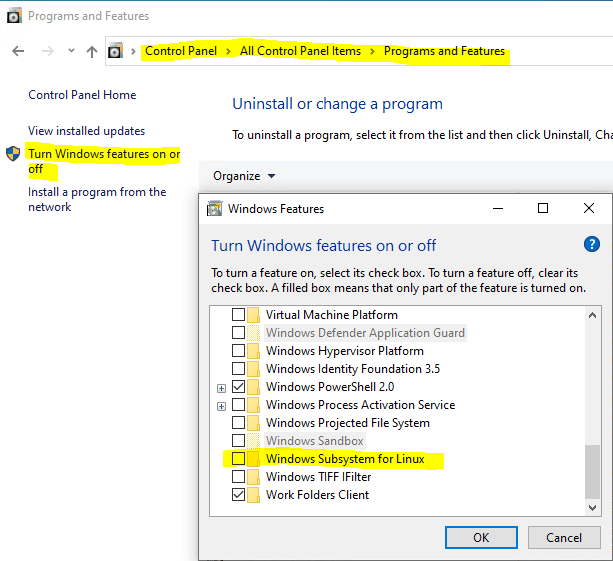Check Windows Projected File System checkbox
The image size is (613, 561).
coord(238,422)
